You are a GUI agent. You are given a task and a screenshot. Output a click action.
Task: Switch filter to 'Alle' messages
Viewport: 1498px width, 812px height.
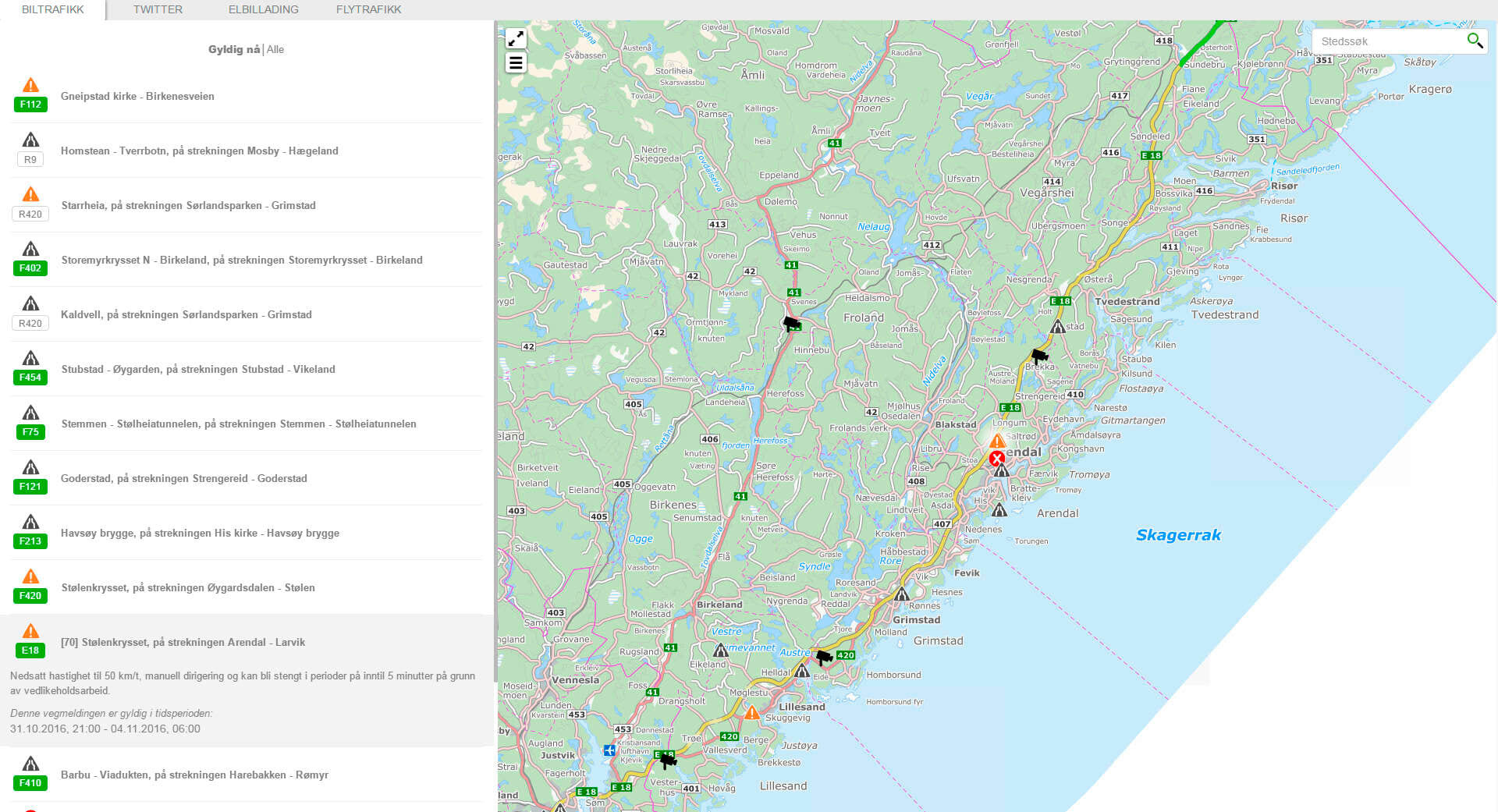[275, 49]
